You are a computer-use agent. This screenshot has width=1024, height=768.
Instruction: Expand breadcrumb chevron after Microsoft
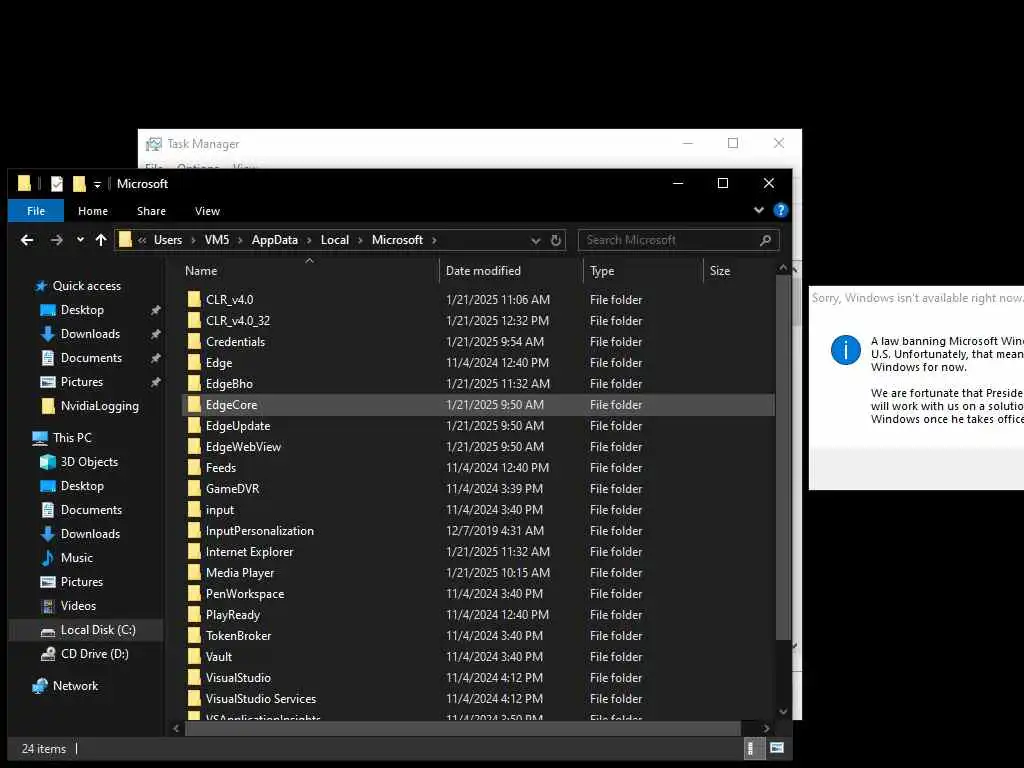(434, 240)
